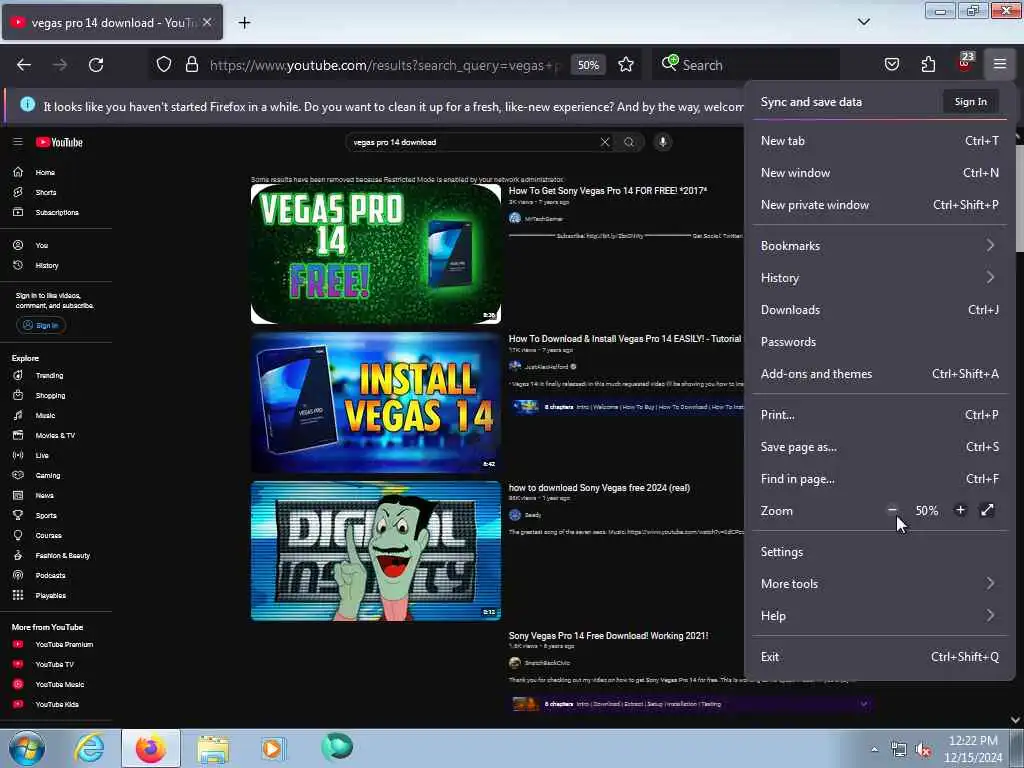Open Firefox Settings menu item
This screenshot has height=768, width=1024.
(879, 551)
